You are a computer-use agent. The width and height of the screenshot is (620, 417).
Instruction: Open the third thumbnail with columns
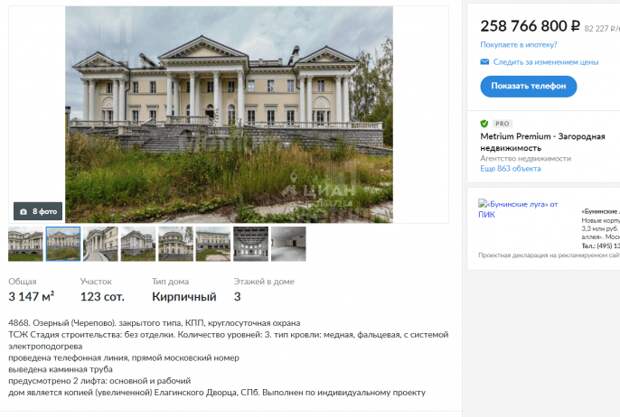pos(100,244)
